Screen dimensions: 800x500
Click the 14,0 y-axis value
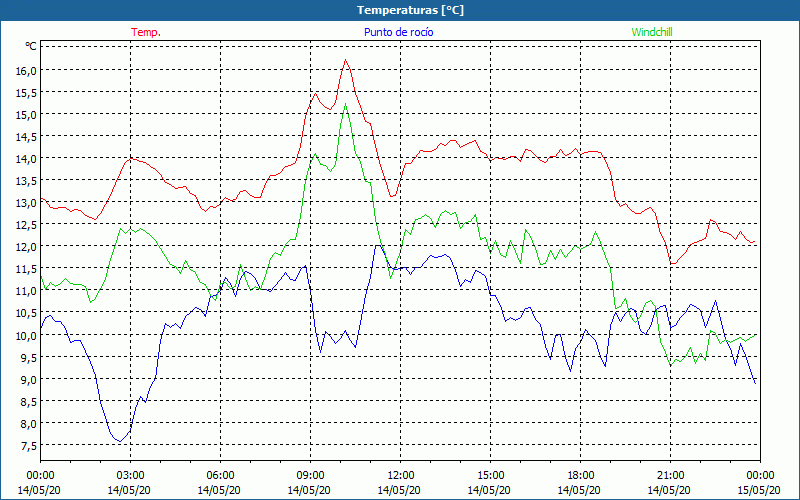click(26, 159)
